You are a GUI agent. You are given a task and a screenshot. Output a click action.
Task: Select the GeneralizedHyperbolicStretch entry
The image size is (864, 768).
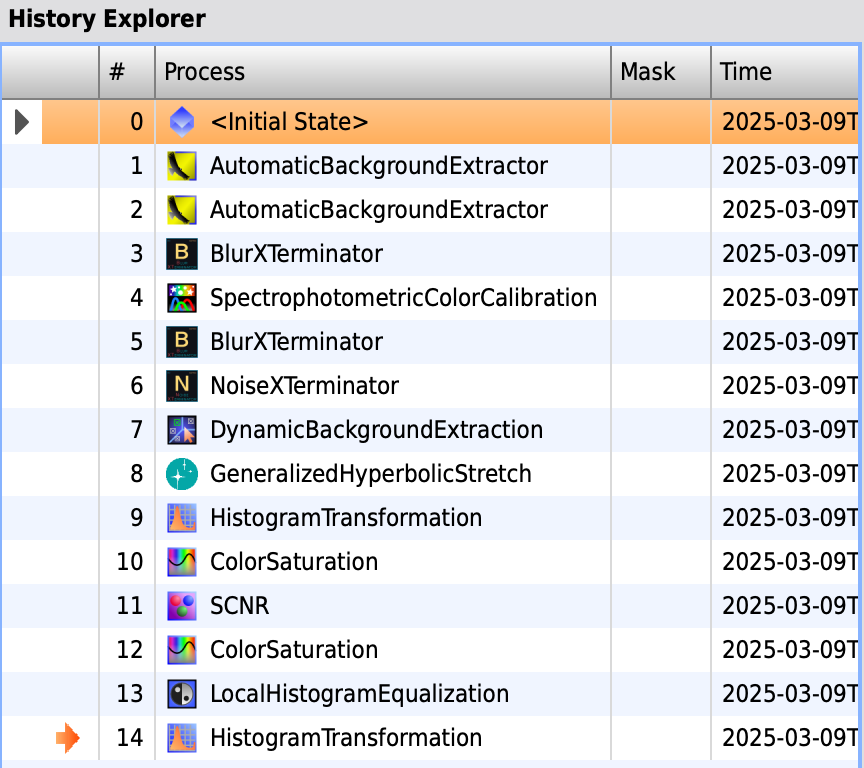pyautogui.click(x=371, y=474)
